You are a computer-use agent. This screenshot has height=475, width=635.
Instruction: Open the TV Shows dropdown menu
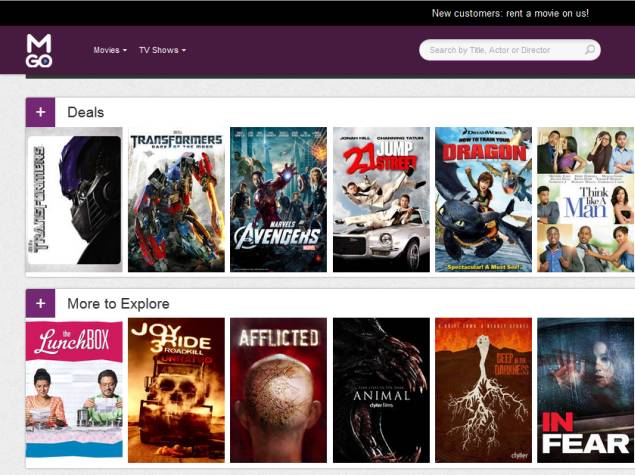pyautogui.click(x=162, y=50)
